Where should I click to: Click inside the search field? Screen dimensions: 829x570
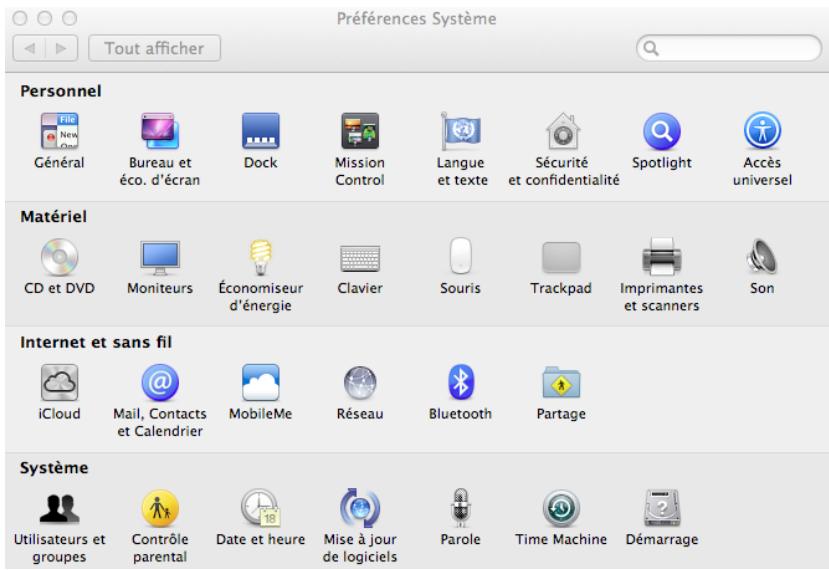click(729, 48)
